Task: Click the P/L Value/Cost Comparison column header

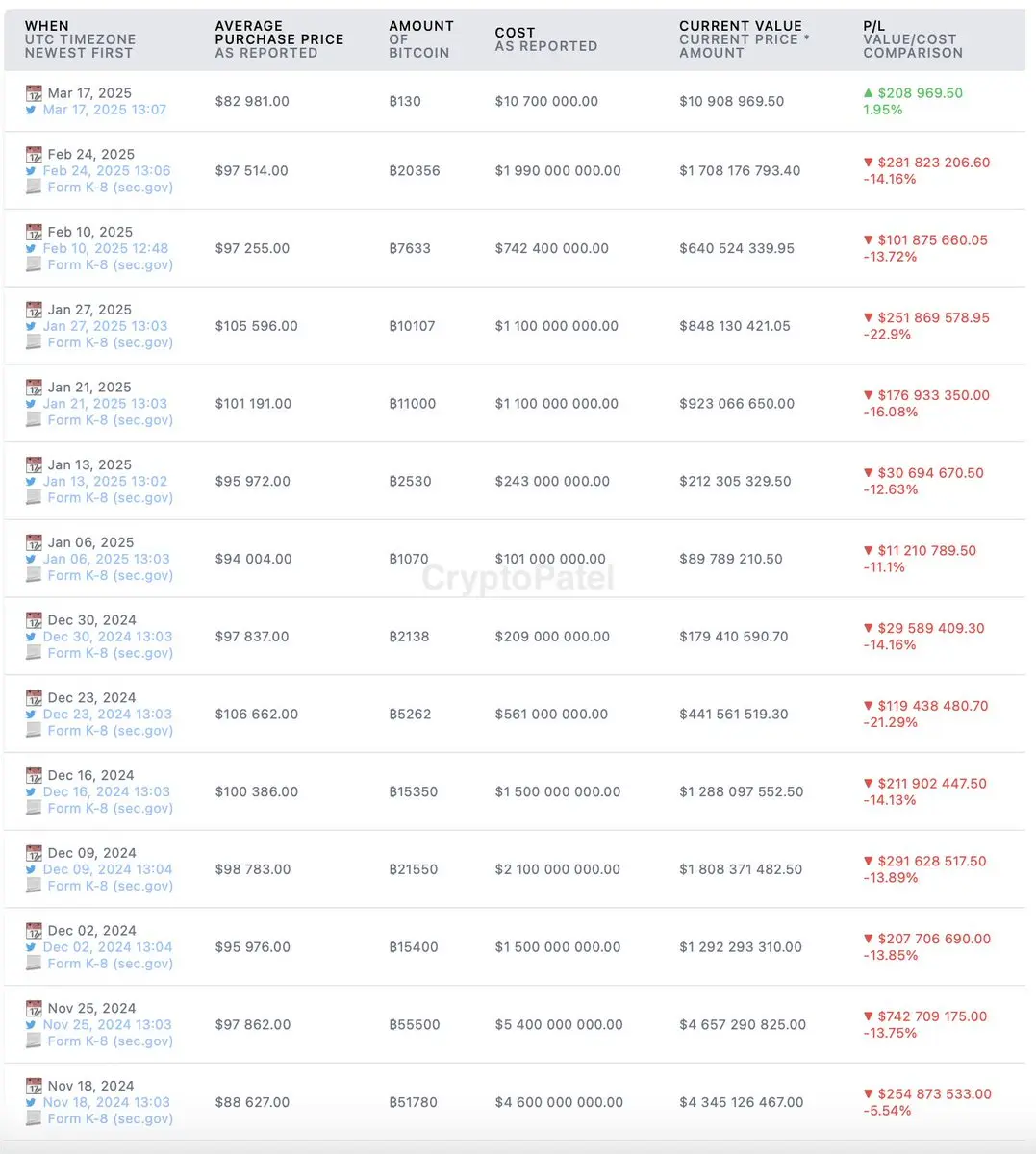Action: [912, 39]
